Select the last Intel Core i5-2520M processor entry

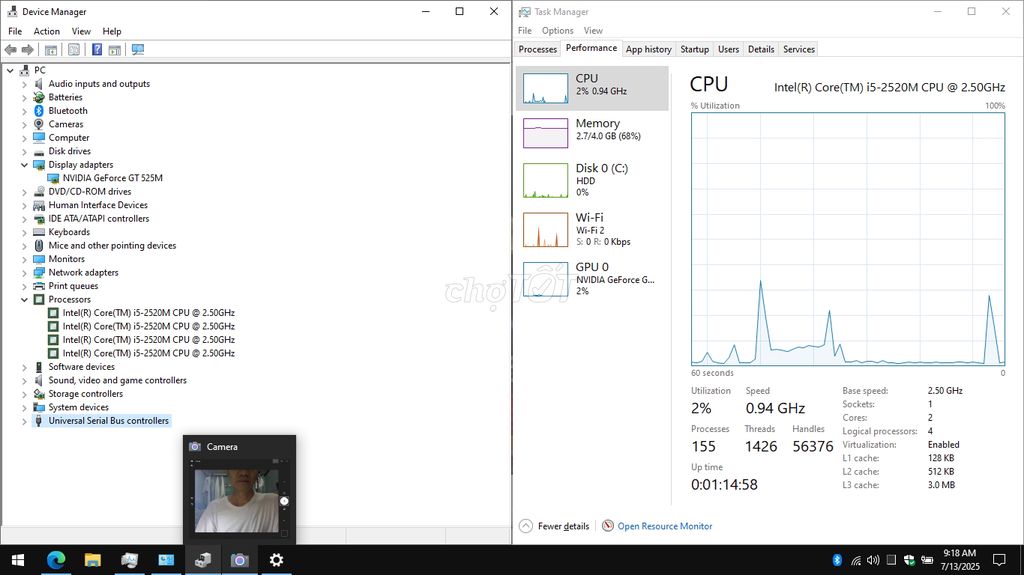[x=148, y=353]
